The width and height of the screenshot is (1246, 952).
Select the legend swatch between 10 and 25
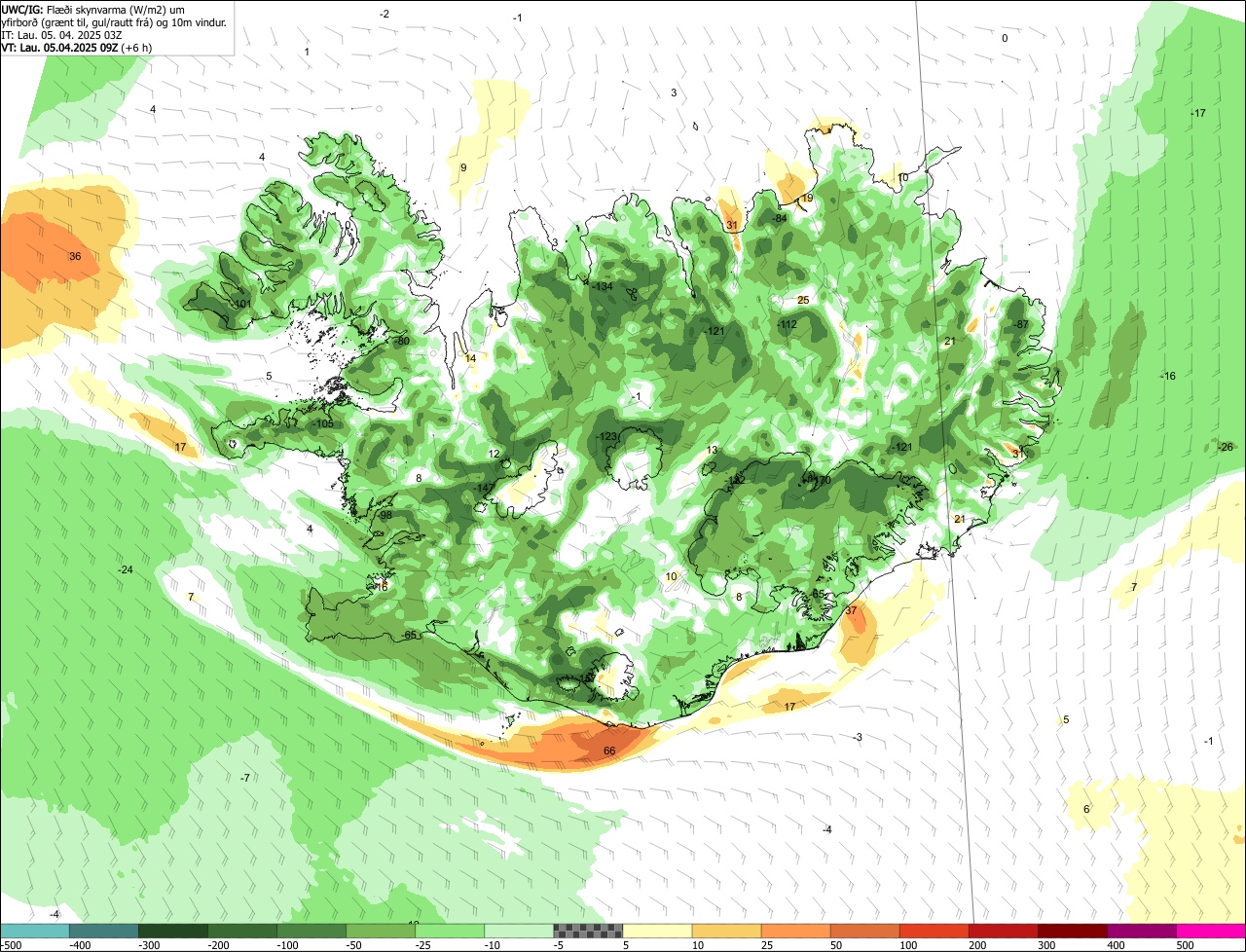click(726, 932)
